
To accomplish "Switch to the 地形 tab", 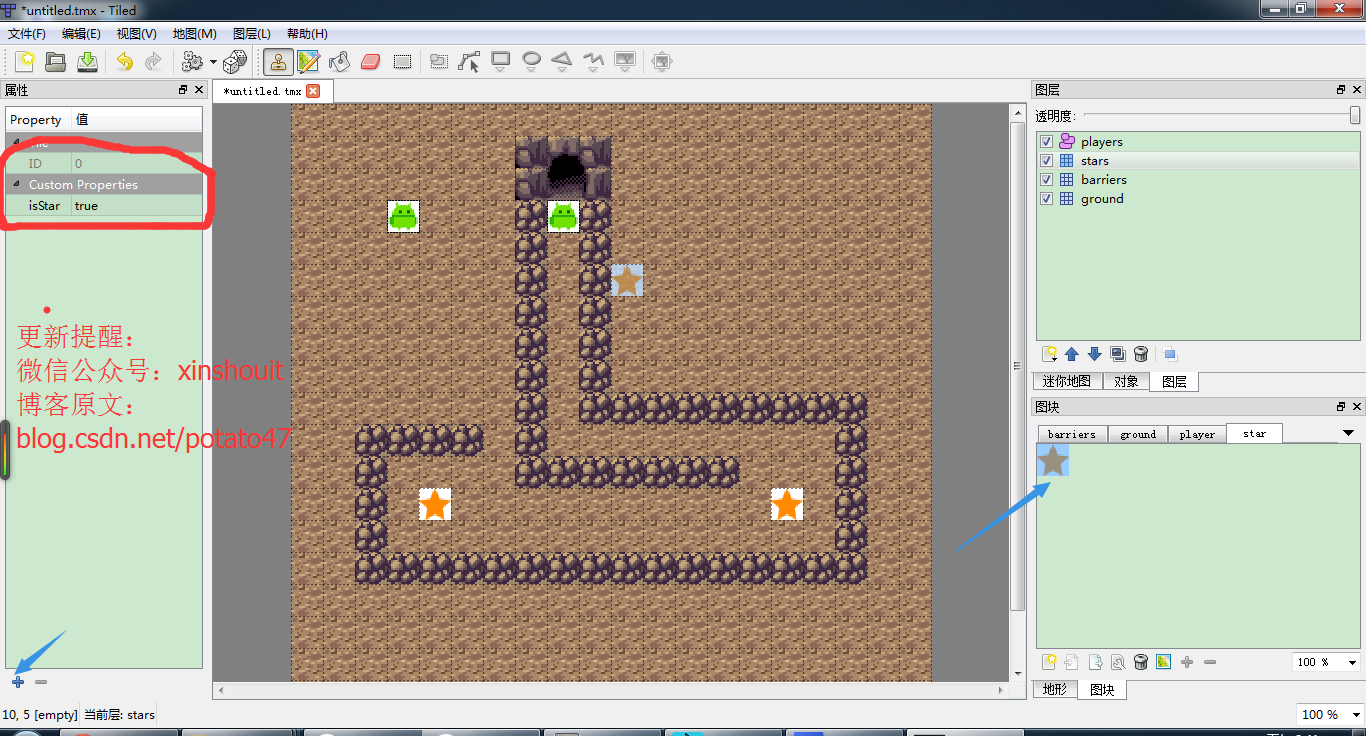I will [x=1055, y=690].
